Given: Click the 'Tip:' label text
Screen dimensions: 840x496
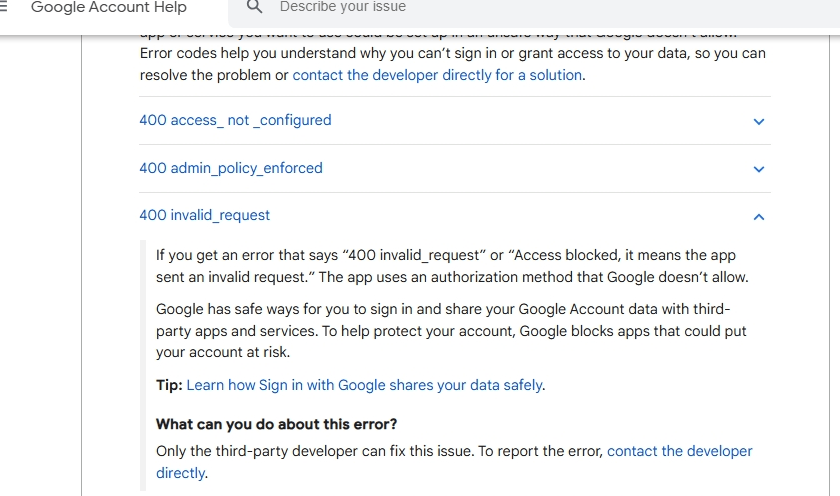Looking at the screenshot, I should pyautogui.click(x=169, y=385).
